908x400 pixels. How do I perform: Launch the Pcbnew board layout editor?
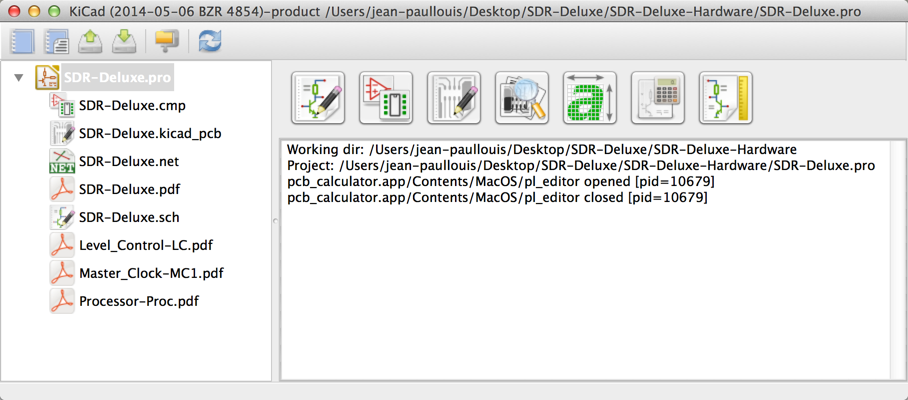(x=454, y=98)
